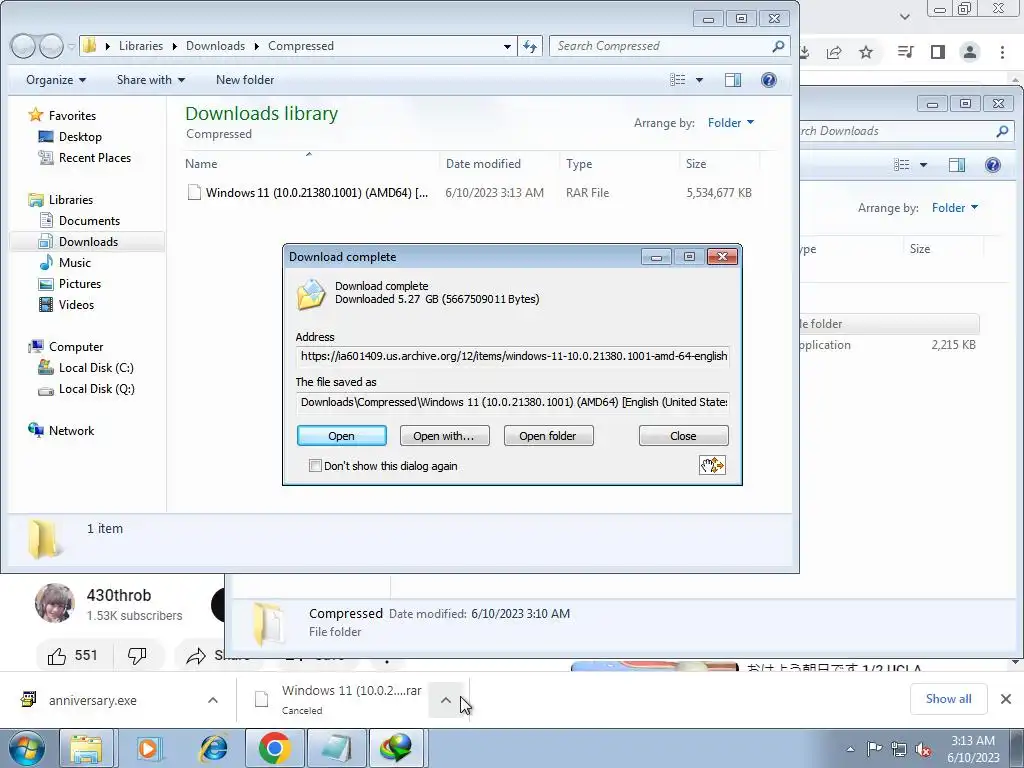Select the Windows 11 RAR file row
1024x768 pixels.
coord(470,193)
